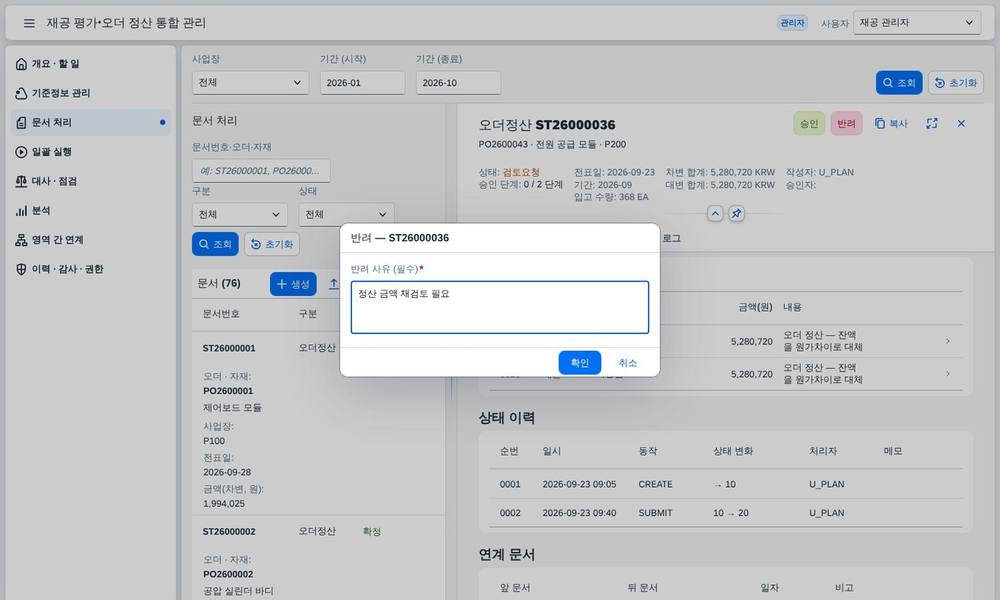Click 초기화 in the 문서 처리 panel
The height and width of the screenshot is (600, 1000).
(272, 244)
